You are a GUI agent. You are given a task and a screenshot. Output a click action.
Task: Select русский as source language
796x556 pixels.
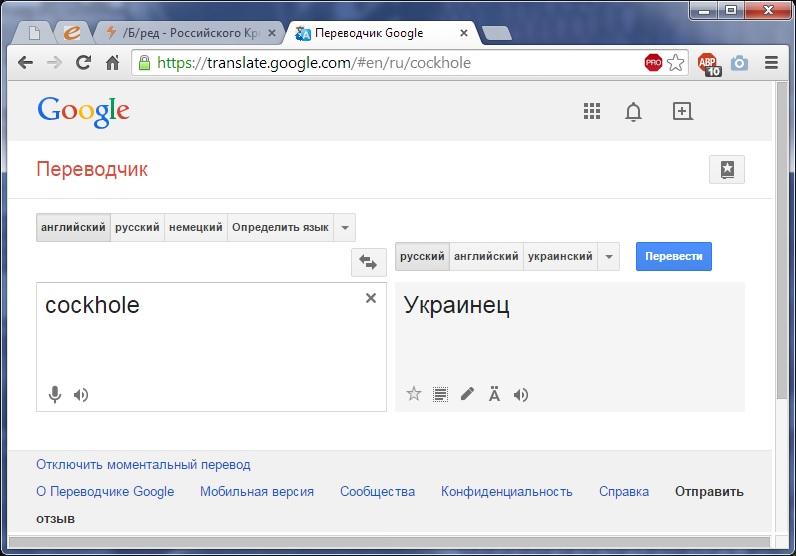tap(137, 227)
